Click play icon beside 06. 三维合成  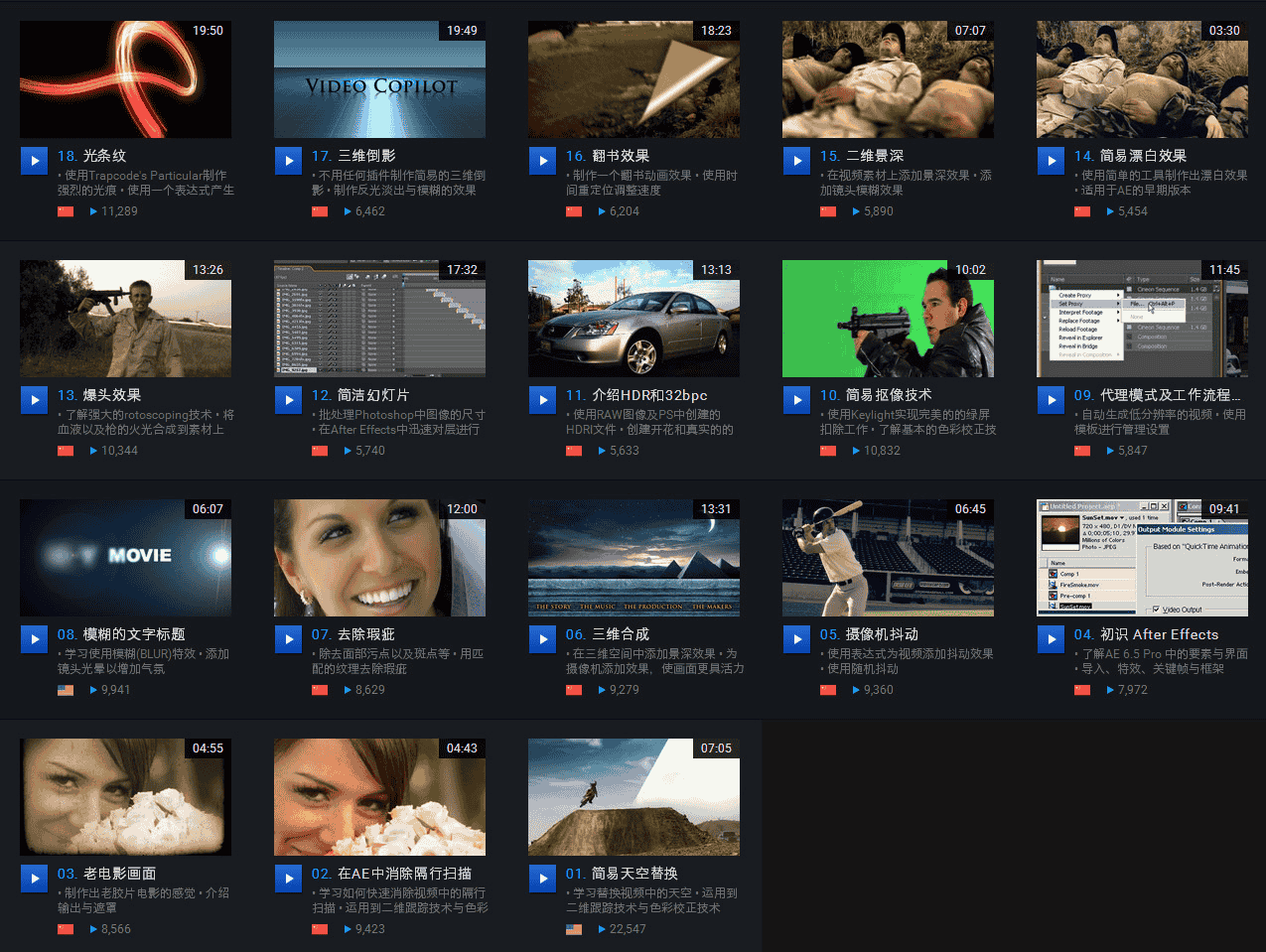[x=542, y=638]
